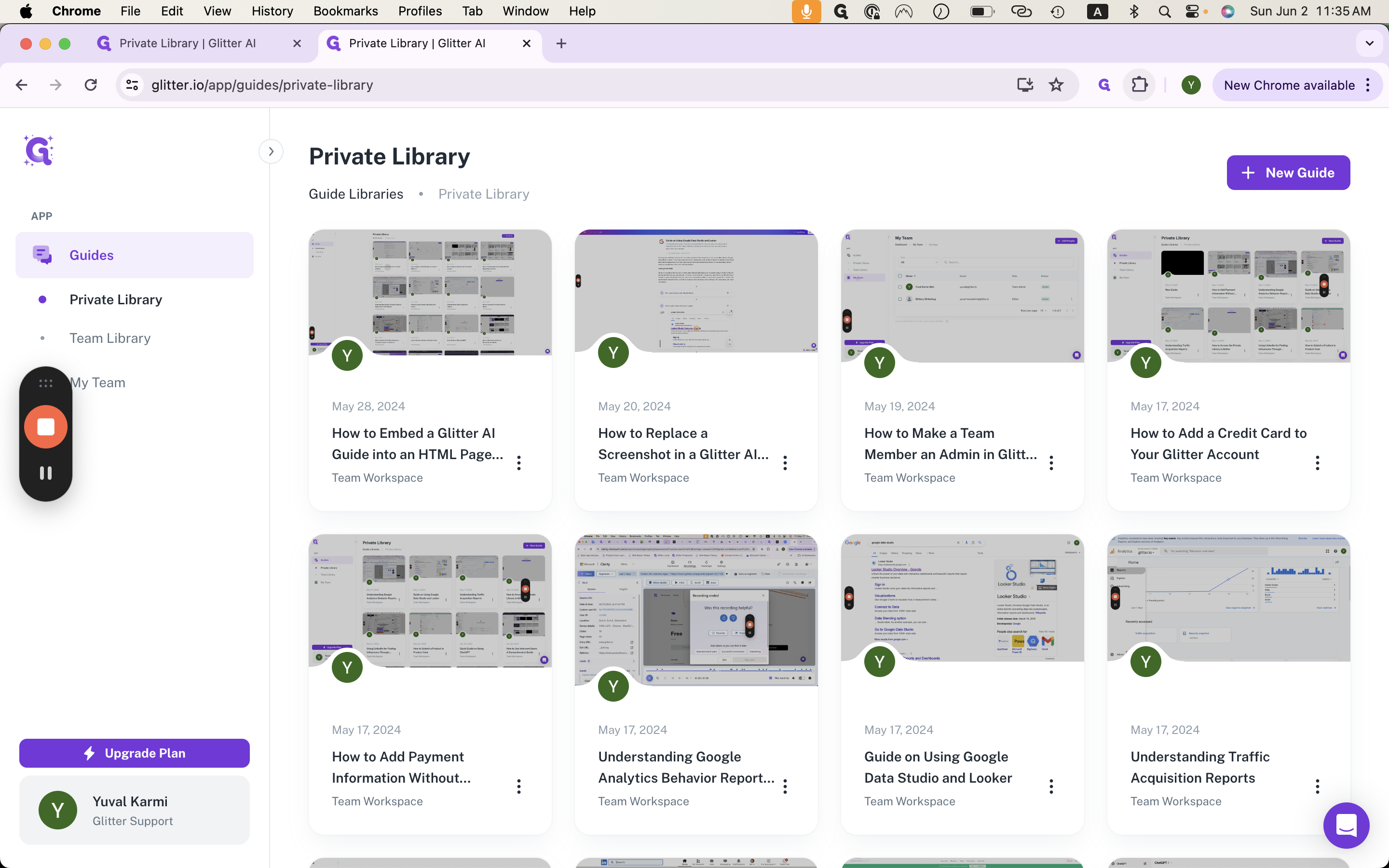The image size is (1389, 868).
Task: Reload the current page
Action: [91, 85]
